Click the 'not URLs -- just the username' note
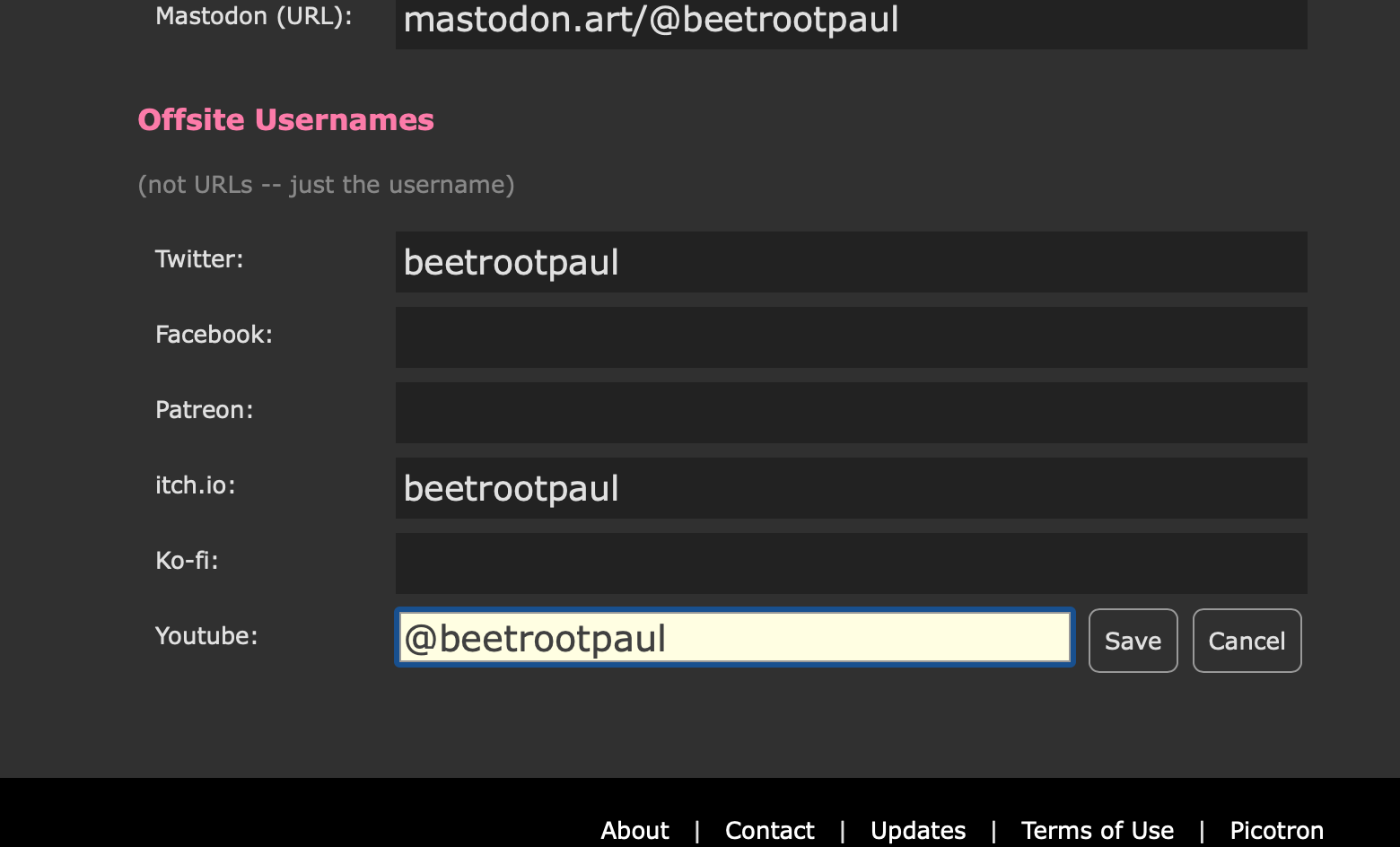 pos(326,185)
